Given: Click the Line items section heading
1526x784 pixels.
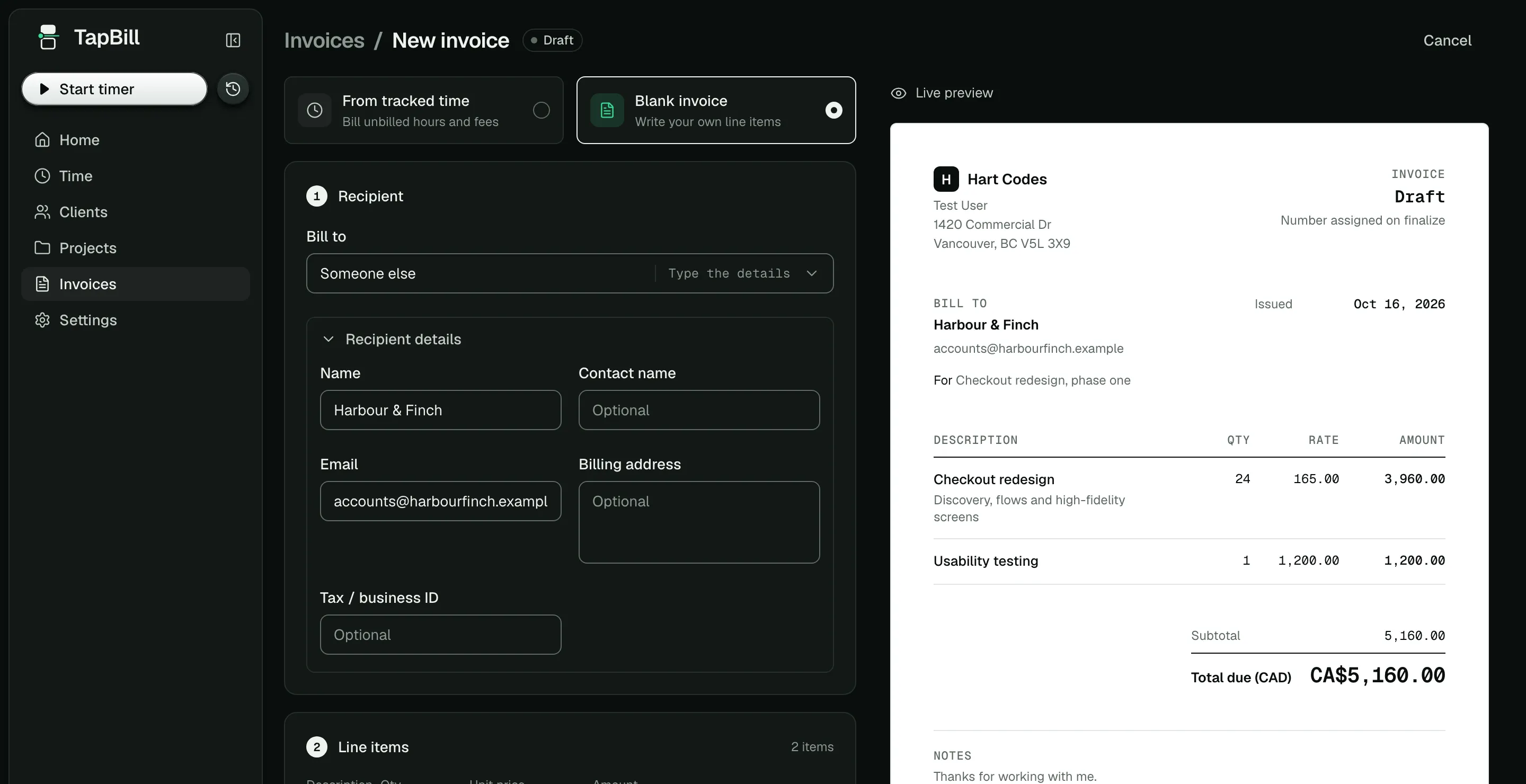Looking at the screenshot, I should [373, 747].
